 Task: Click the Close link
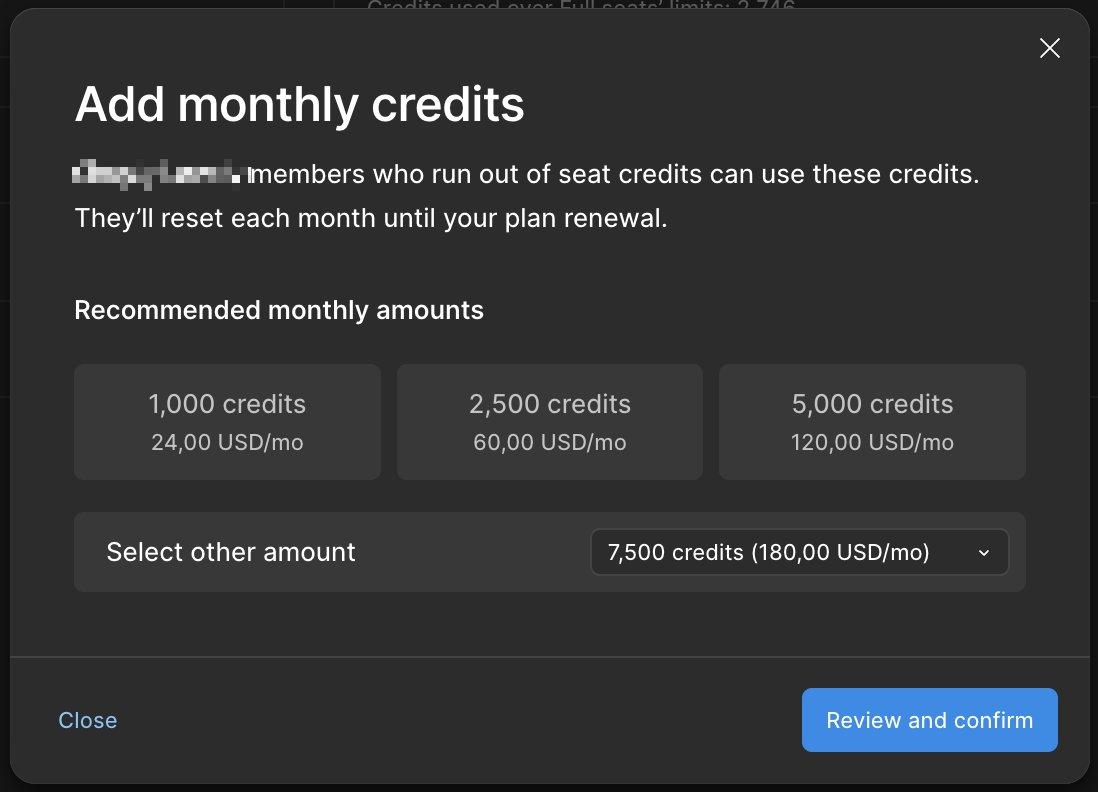point(88,720)
